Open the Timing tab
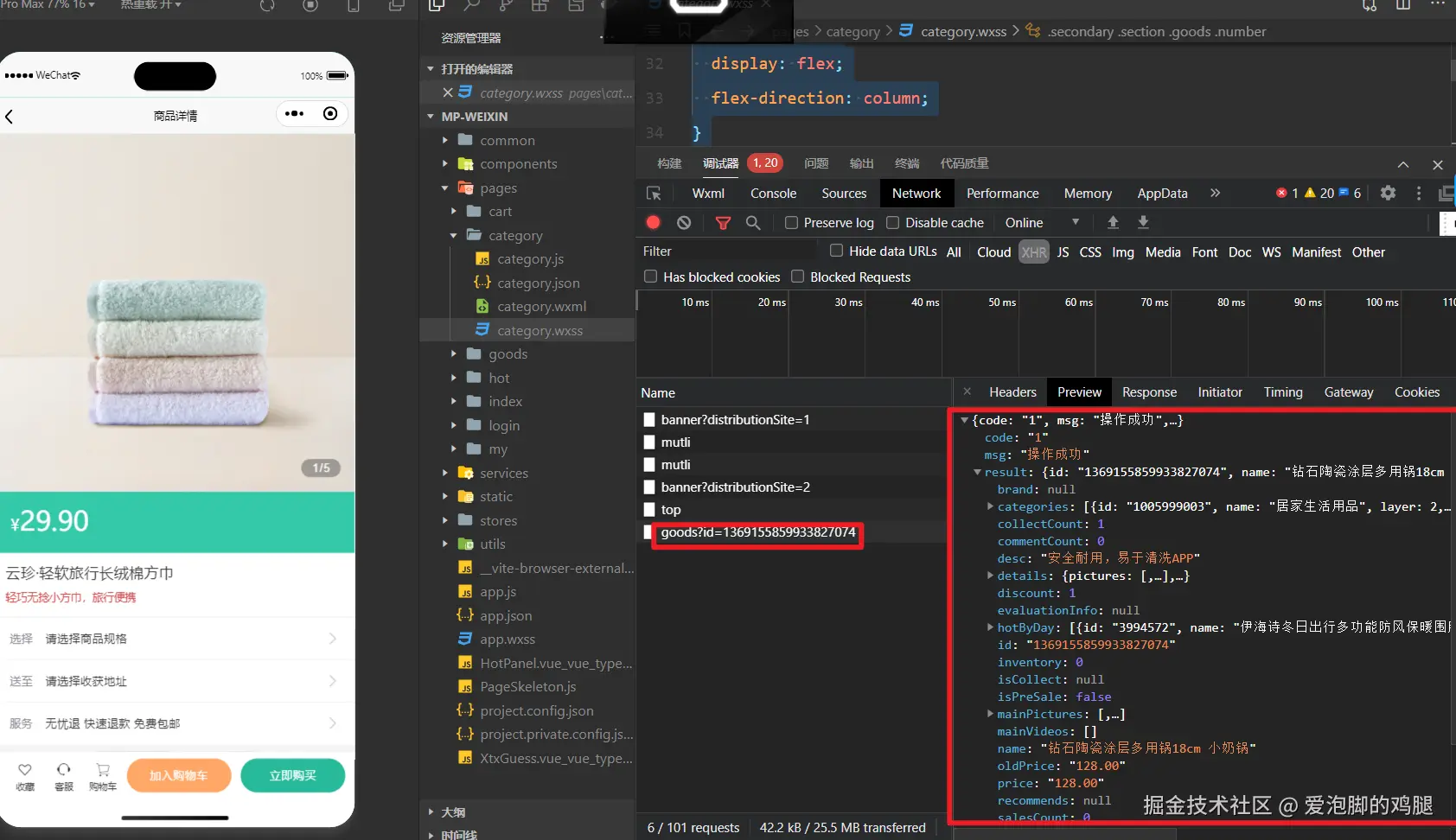Screen dimensions: 1456x840 click(x=1283, y=392)
